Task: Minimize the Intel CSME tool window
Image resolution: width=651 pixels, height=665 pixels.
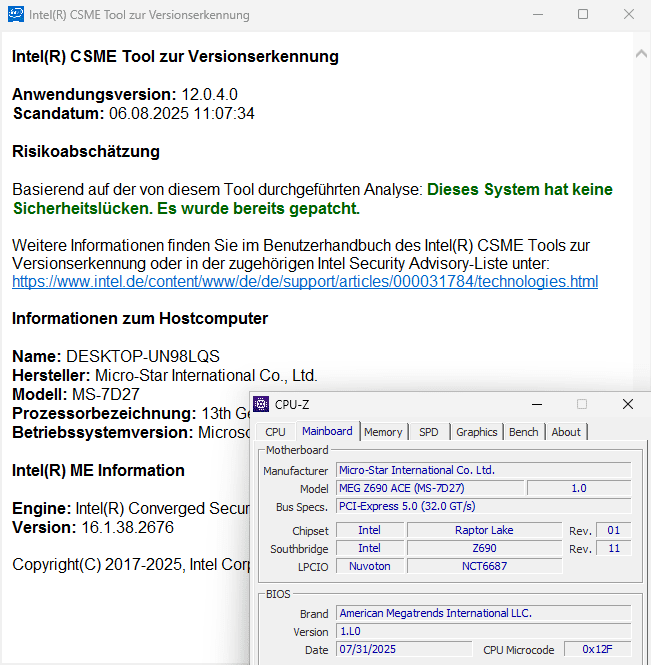Action: [538, 14]
